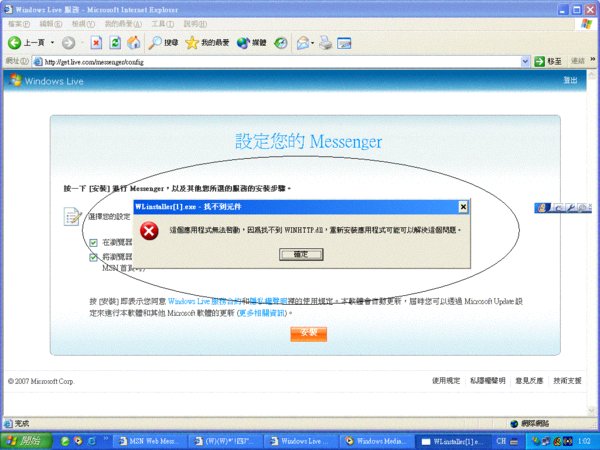Switch to Windows Media taskbar window

click(x=377, y=441)
